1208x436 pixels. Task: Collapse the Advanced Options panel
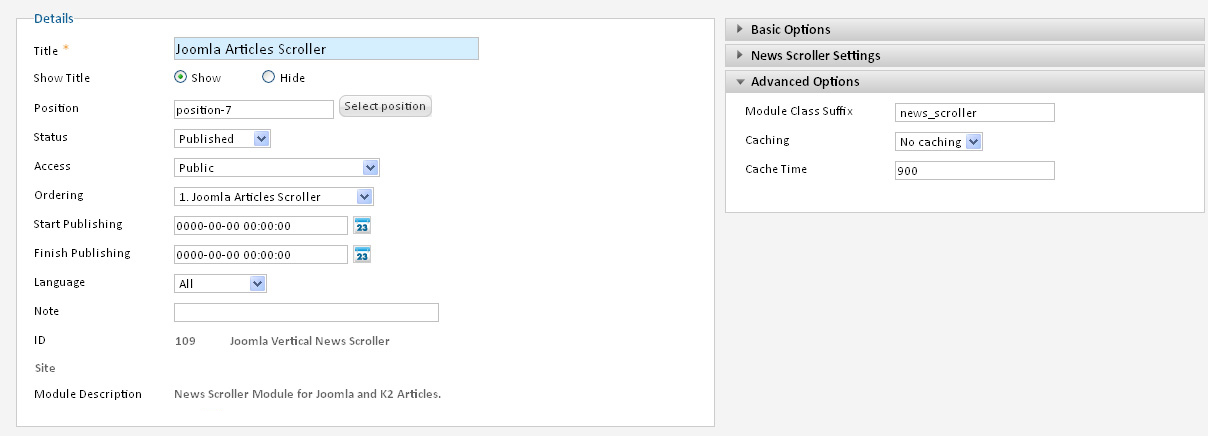(964, 81)
